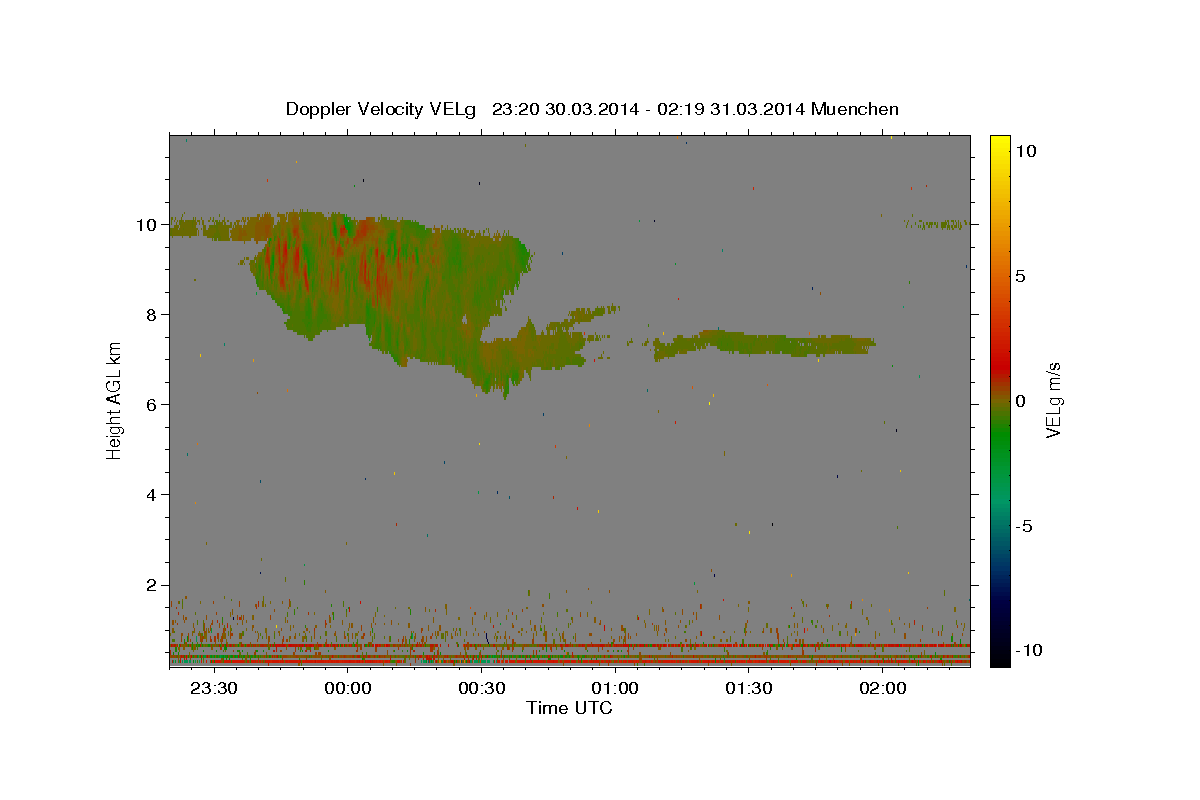Click the height label 10 on y-axis

coord(146,225)
